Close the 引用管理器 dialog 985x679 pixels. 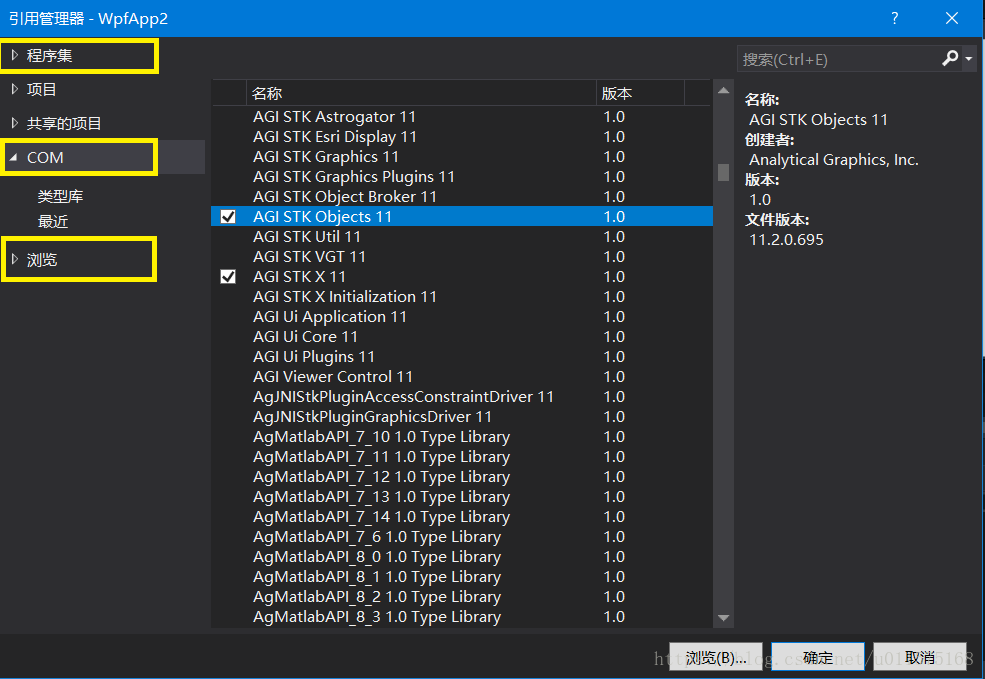(952, 18)
